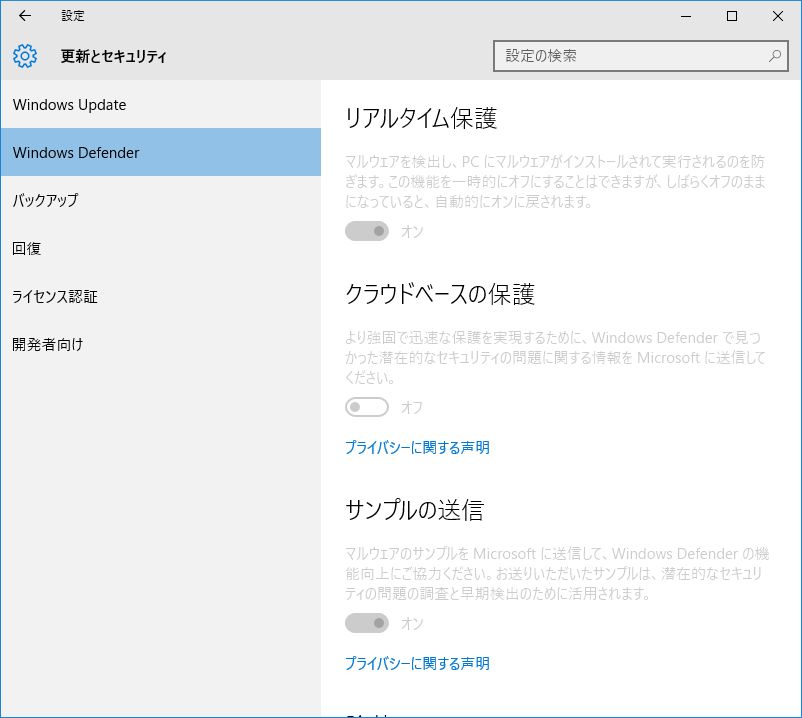This screenshot has width=802, height=718.
Task: Open privacy statement link under クラウドベースの保護
Action: (417, 447)
